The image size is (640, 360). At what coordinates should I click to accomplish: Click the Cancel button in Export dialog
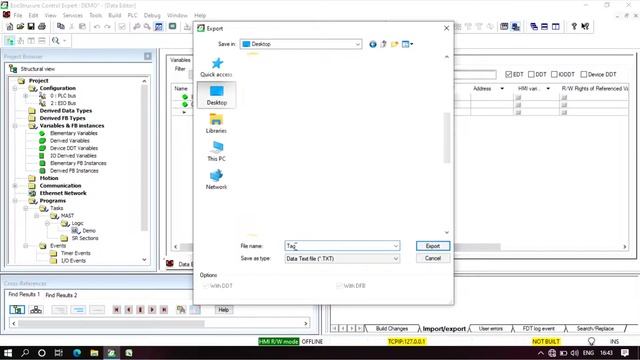pos(433,258)
